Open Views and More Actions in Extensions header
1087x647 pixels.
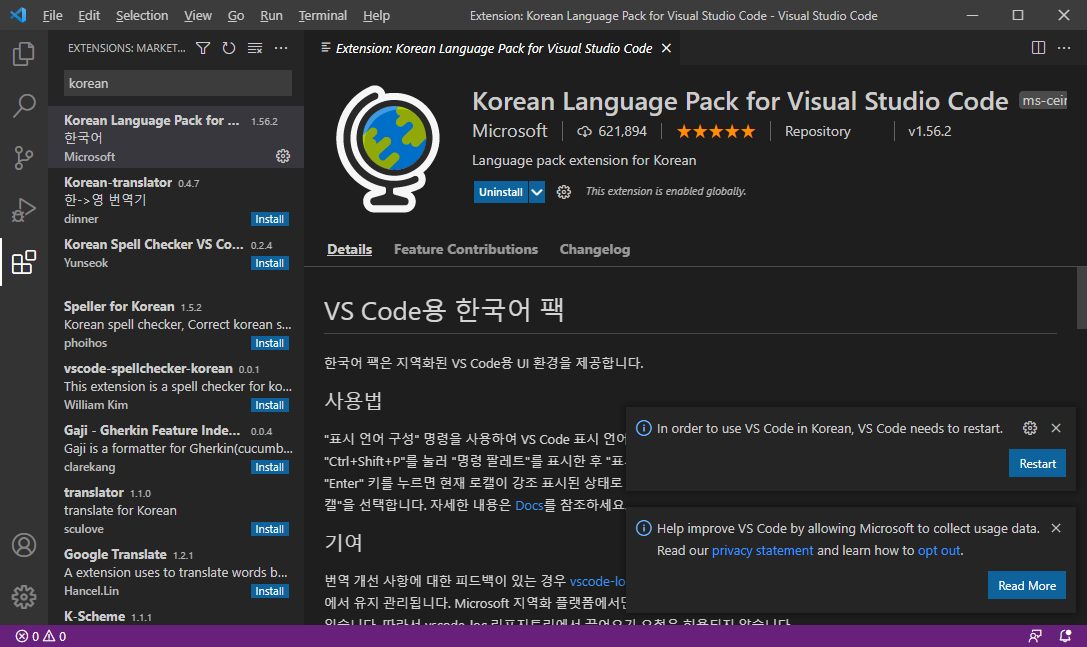click(281, 48)
